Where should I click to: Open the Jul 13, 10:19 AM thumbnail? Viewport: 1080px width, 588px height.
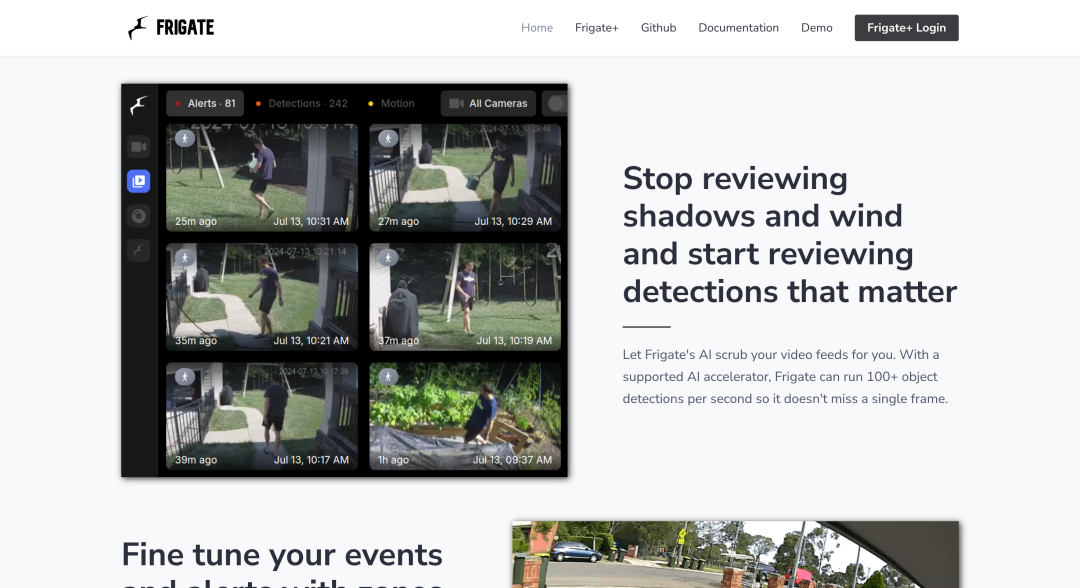tap(465, 297)
